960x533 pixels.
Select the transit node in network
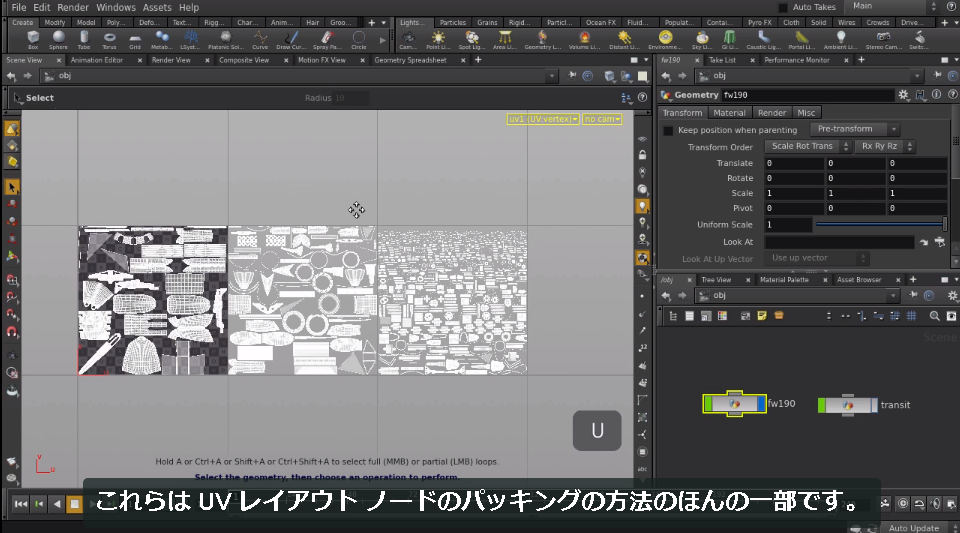847,405
